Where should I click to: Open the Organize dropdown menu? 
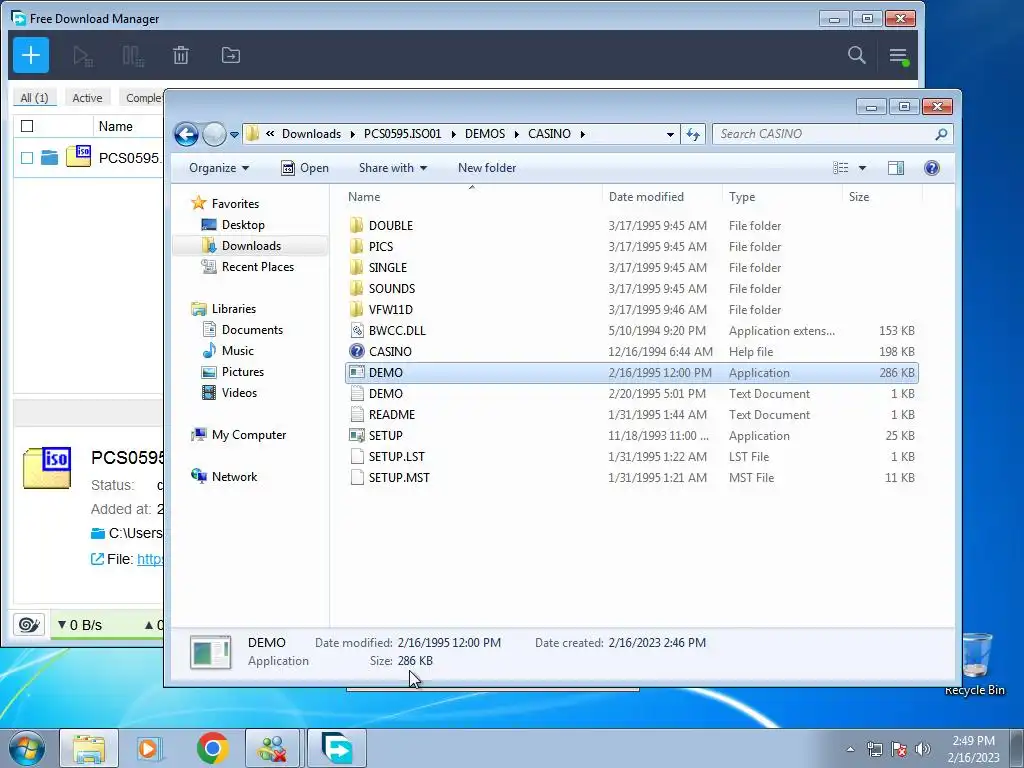point(219,168)
